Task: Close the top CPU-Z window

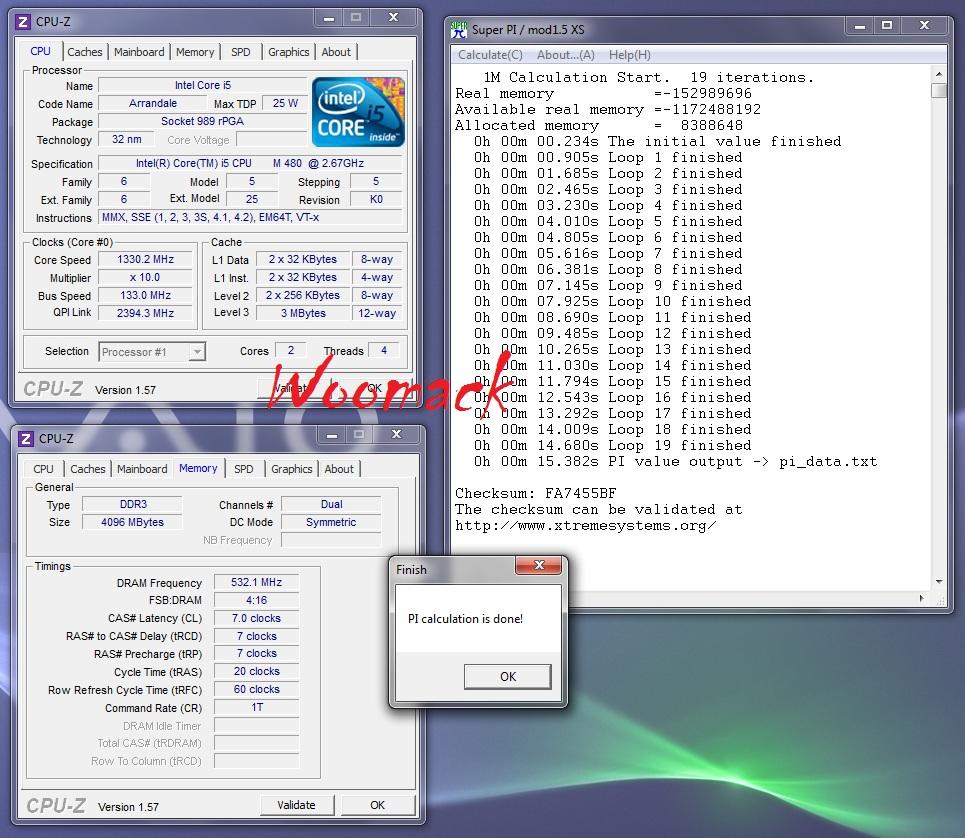Action: point(394,18)
